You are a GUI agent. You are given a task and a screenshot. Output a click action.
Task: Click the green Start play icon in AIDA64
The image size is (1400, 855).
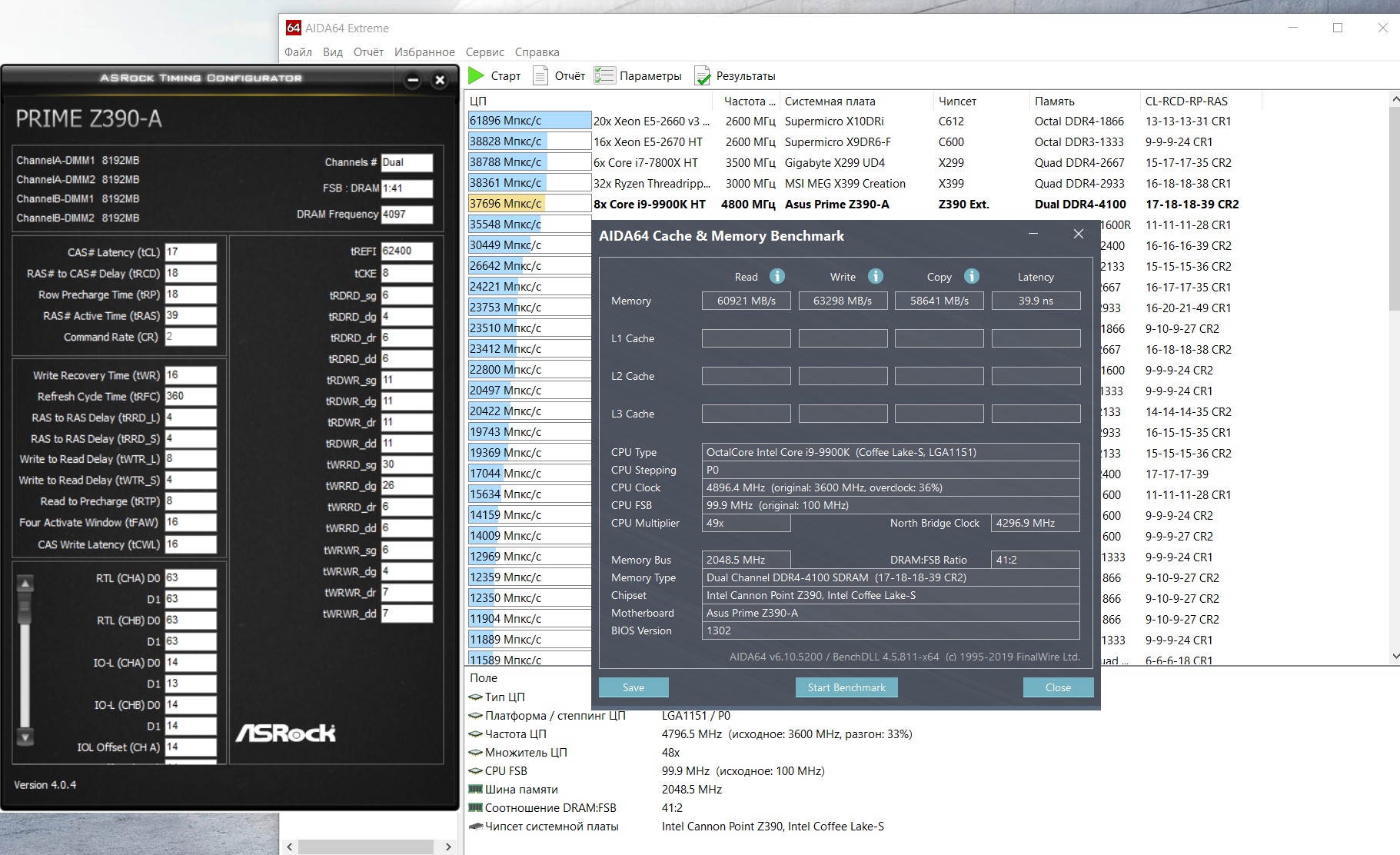point(477,75)
